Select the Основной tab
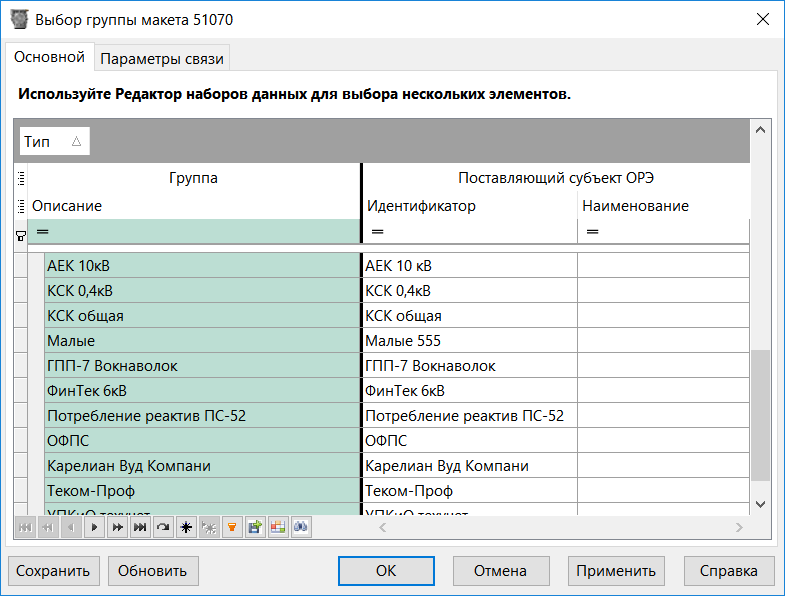 (x=50, y=57)
